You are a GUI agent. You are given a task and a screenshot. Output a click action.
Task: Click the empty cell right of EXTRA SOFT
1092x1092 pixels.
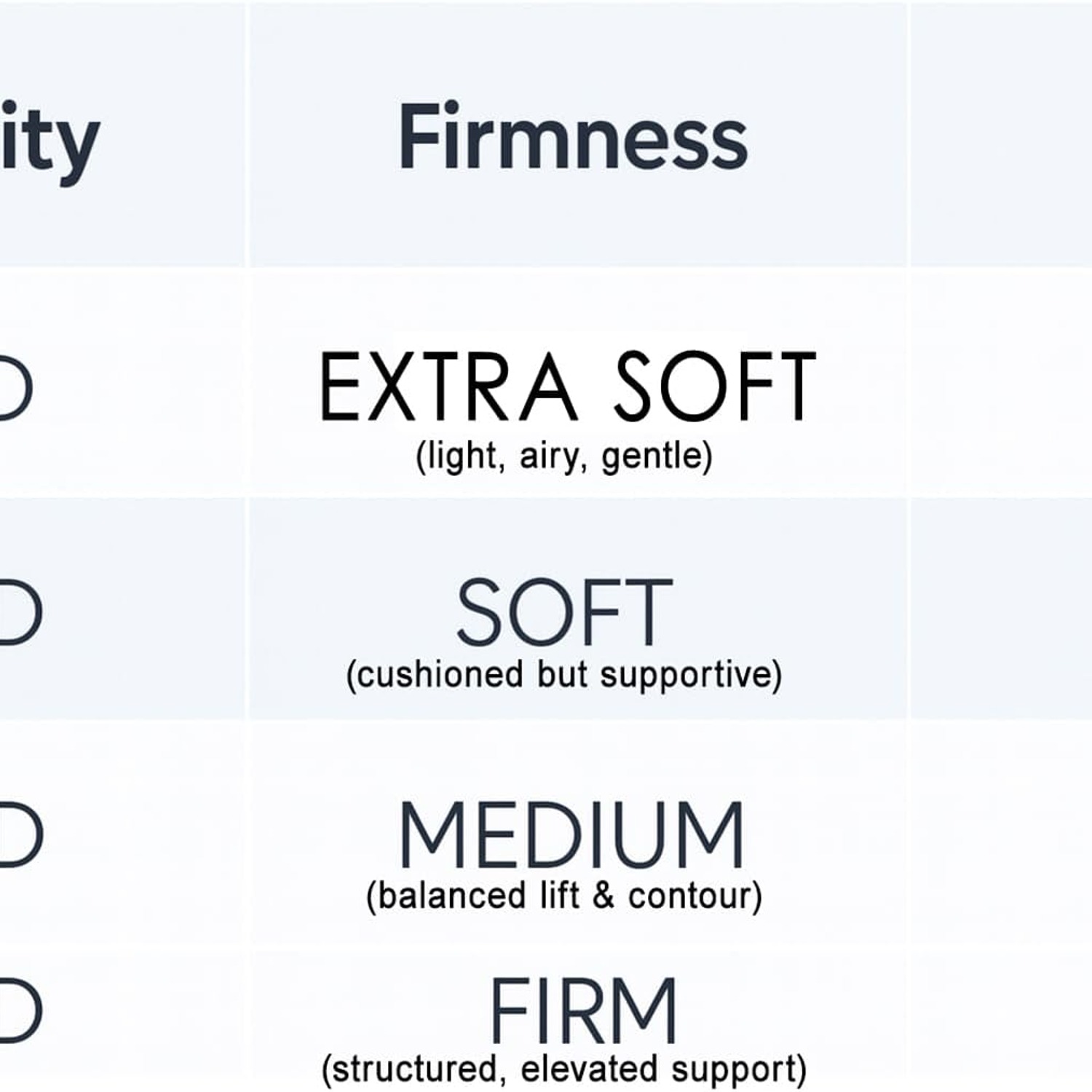pos(1001,384)
